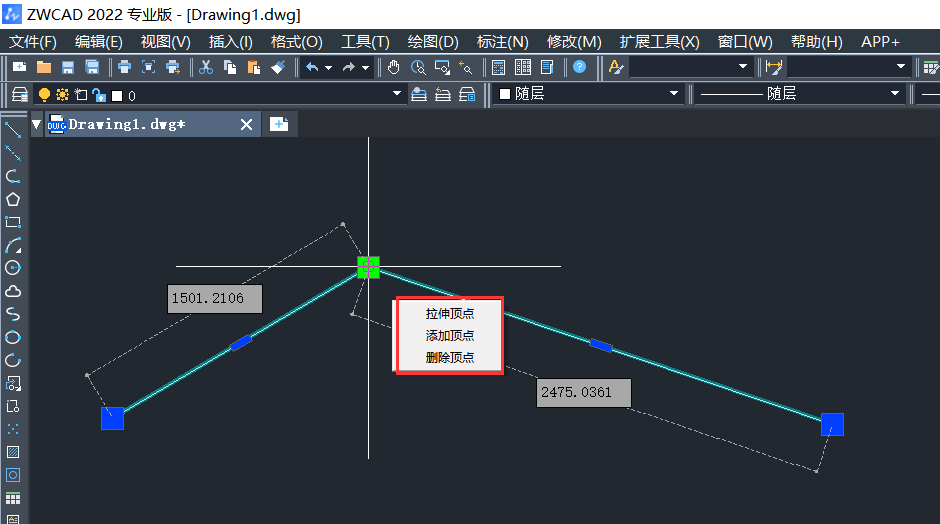This screenshot has height=524, width=940.
Task: Select the Polygon tool
Action: click(x=13, y=199)
